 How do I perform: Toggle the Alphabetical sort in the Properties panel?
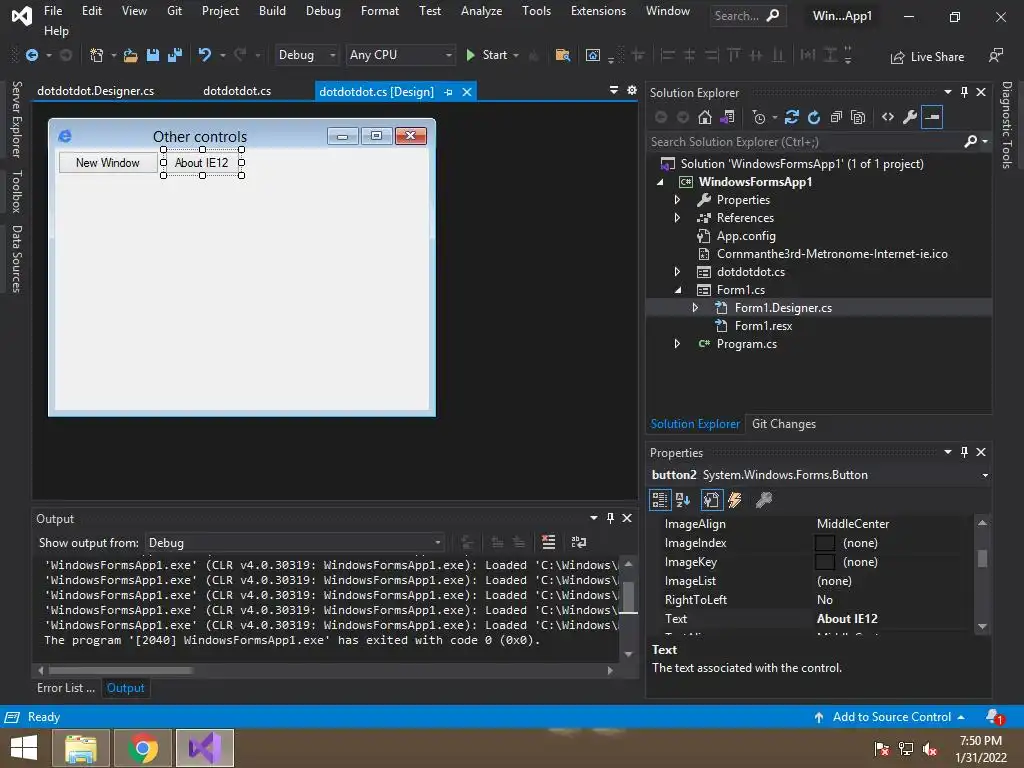pos(683,500)
